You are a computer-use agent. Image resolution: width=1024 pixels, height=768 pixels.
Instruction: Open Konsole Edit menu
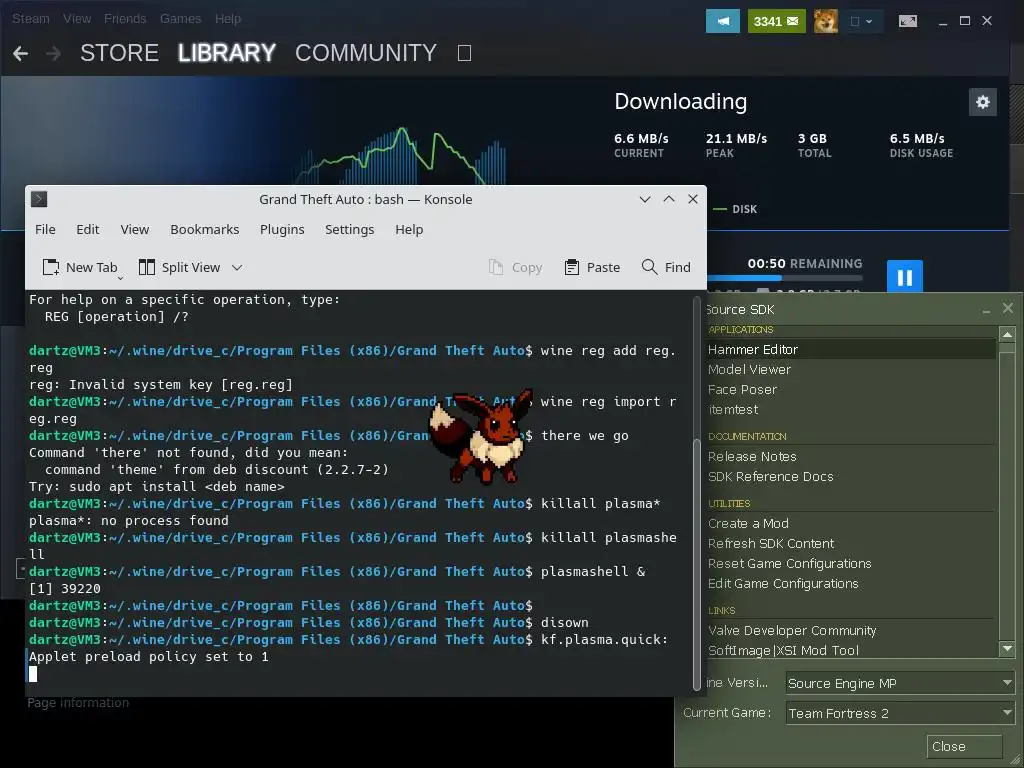click(x=88, y=230)
